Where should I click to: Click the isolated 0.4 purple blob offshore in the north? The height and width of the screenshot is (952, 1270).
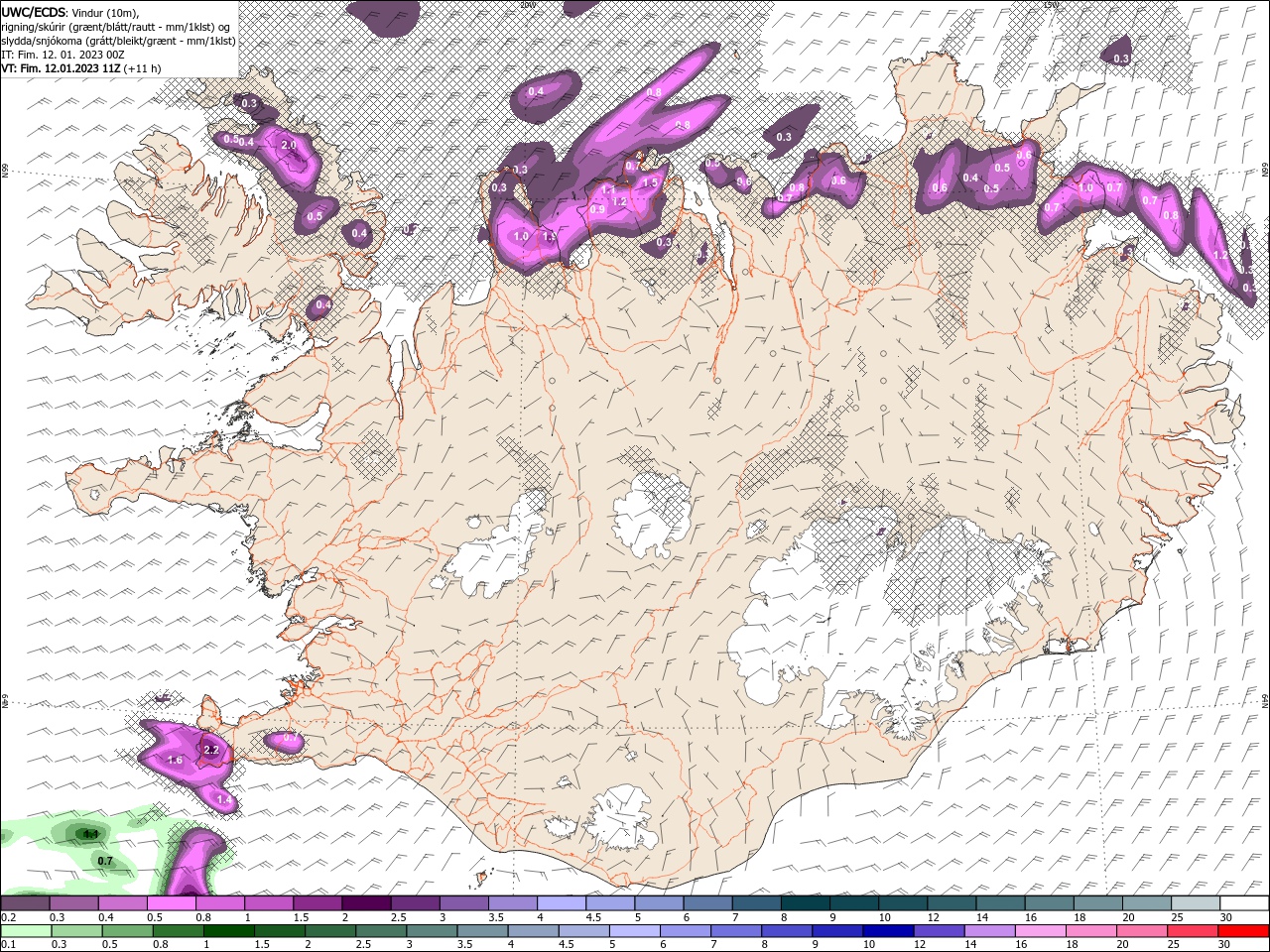(544, 94)
